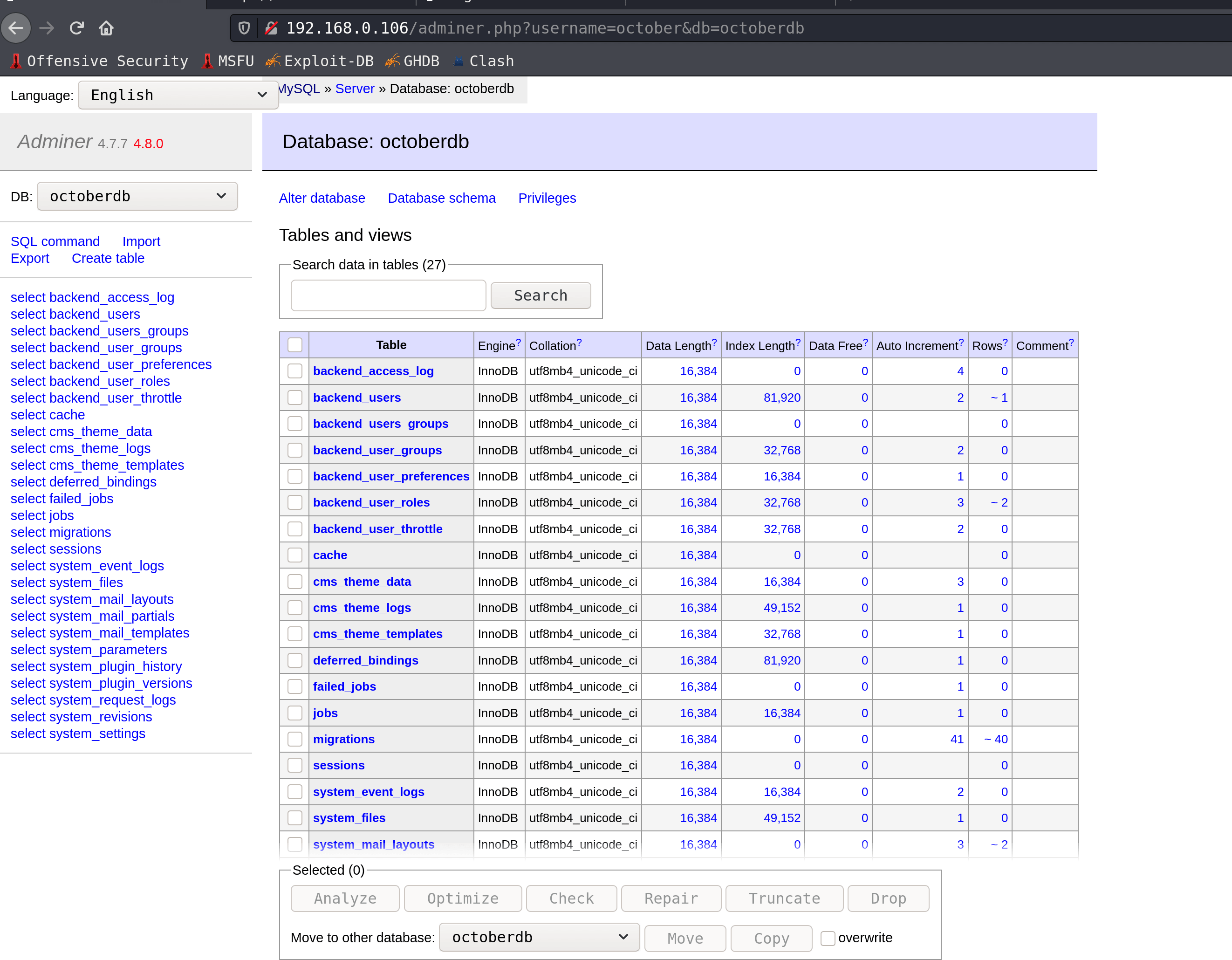Open Database schema
This screenshot has height=960, width=1232.
(441, 198)
